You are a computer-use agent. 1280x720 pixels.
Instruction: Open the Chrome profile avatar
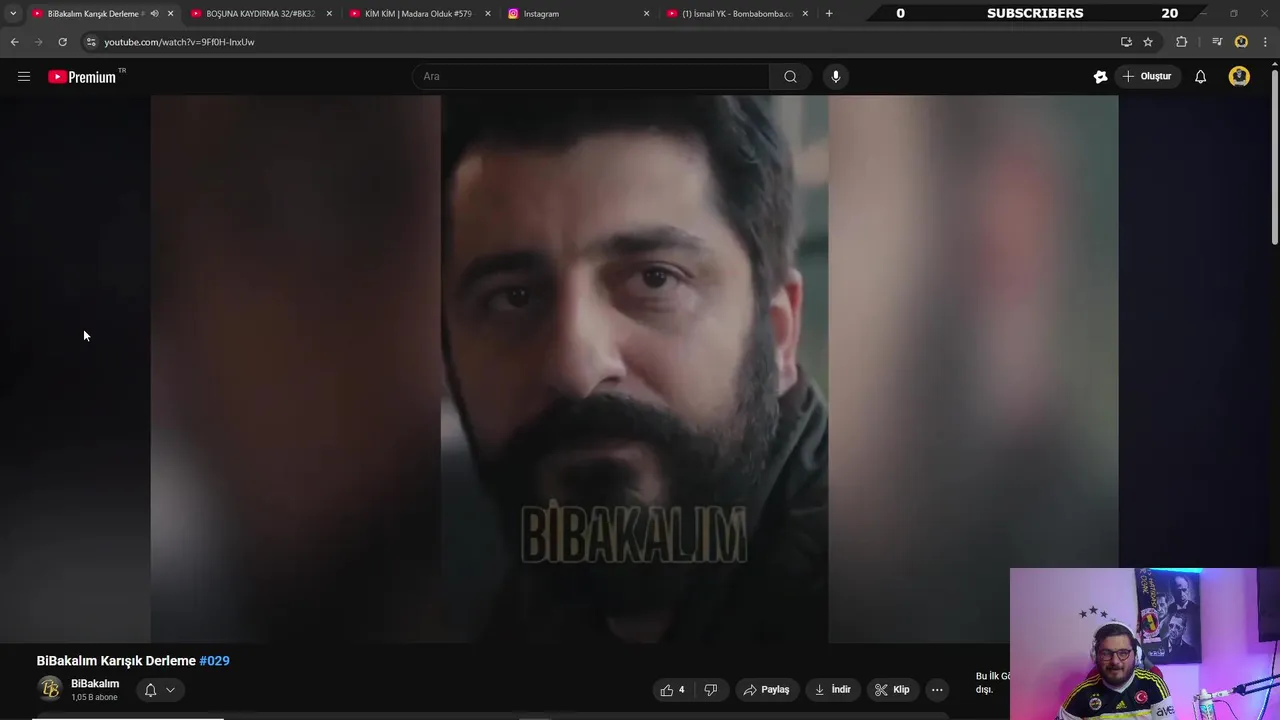[1241, 42]
